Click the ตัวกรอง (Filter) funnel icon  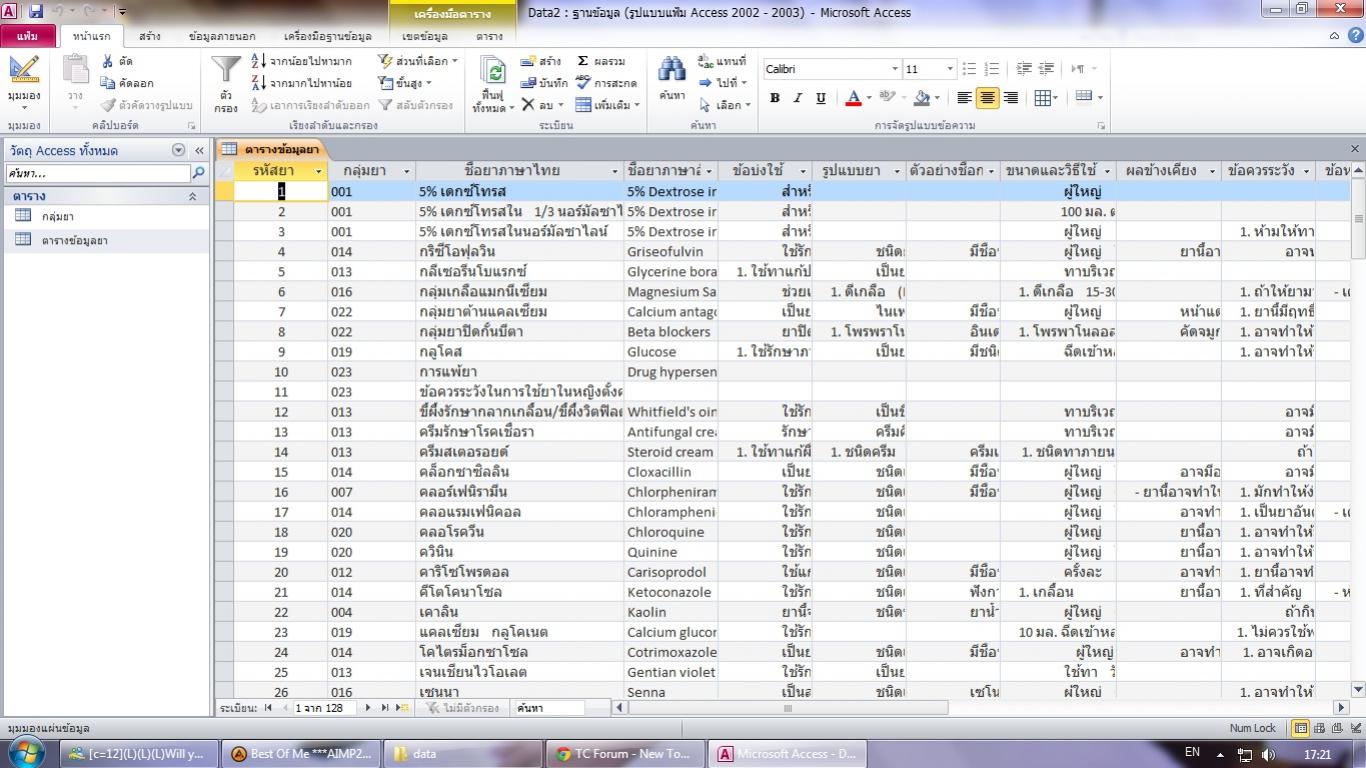click(227, 70)
